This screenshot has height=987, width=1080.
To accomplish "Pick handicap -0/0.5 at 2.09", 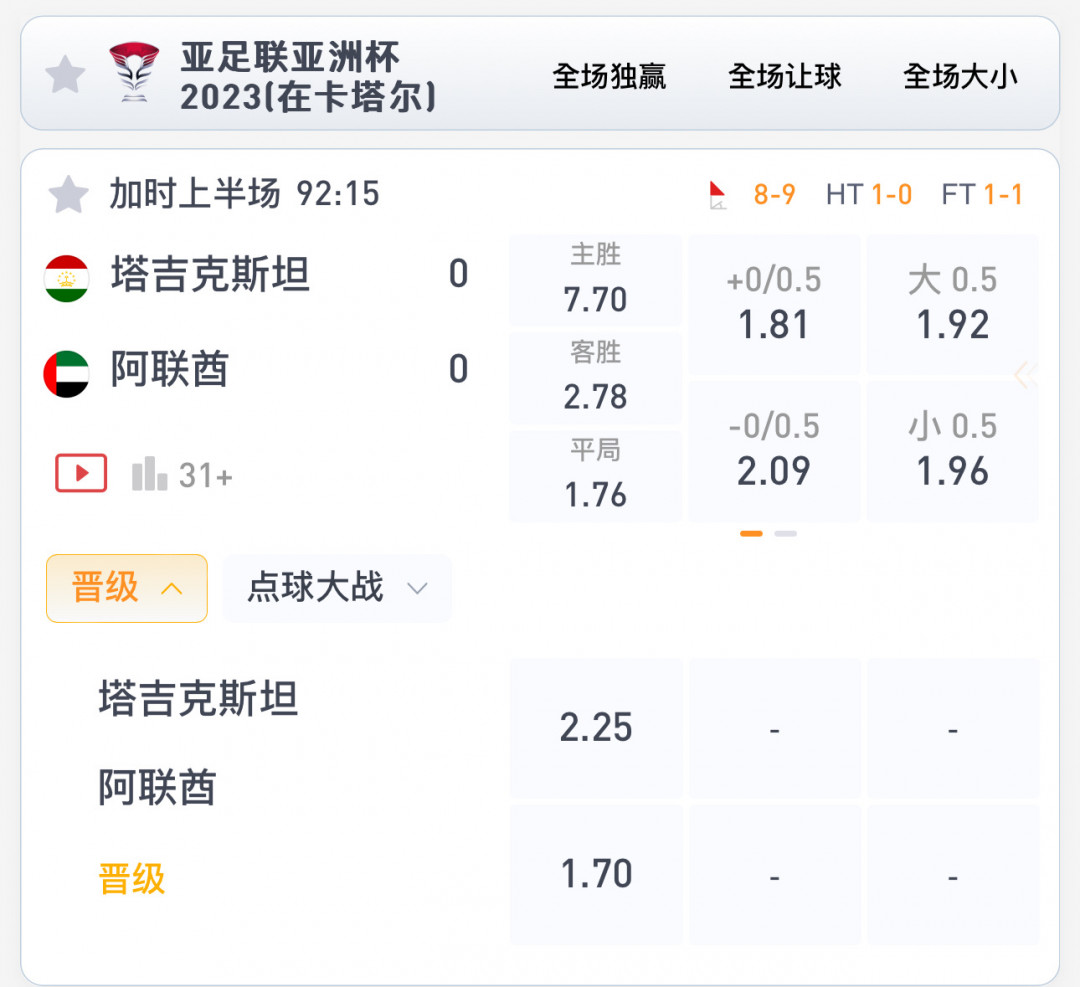I will point(774,451).
